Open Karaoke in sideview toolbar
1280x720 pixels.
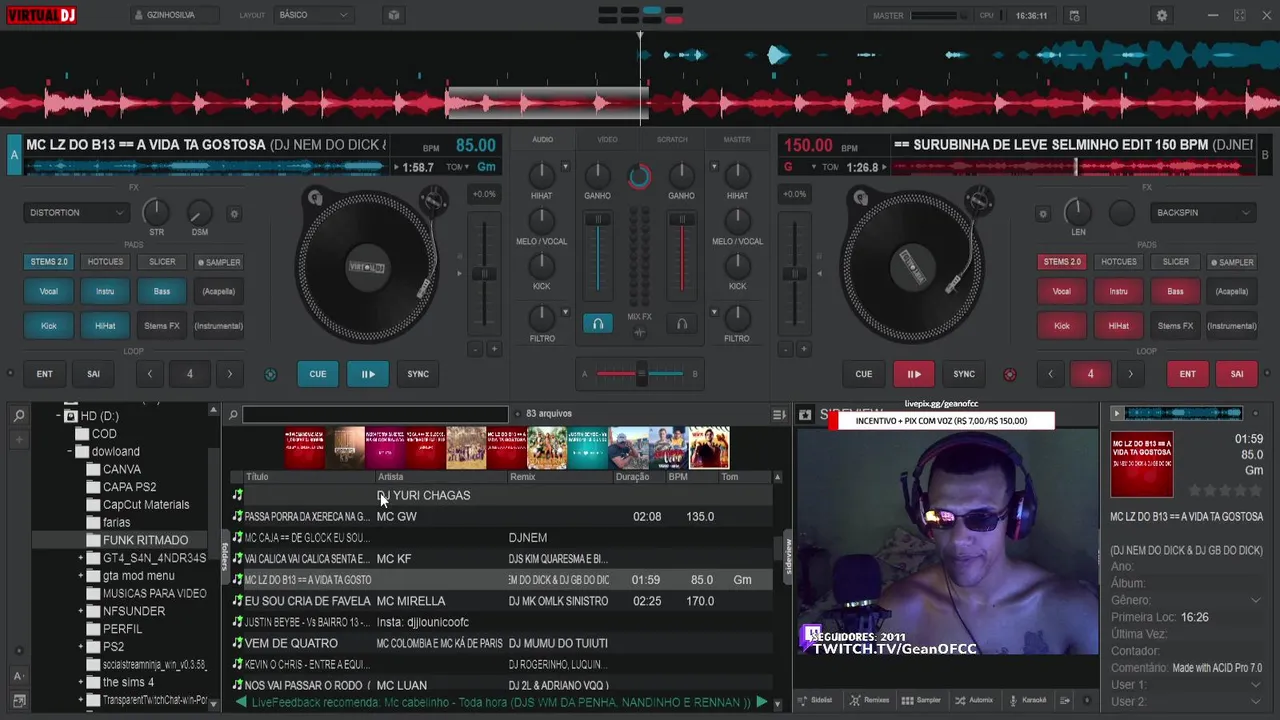point(1027,700)
